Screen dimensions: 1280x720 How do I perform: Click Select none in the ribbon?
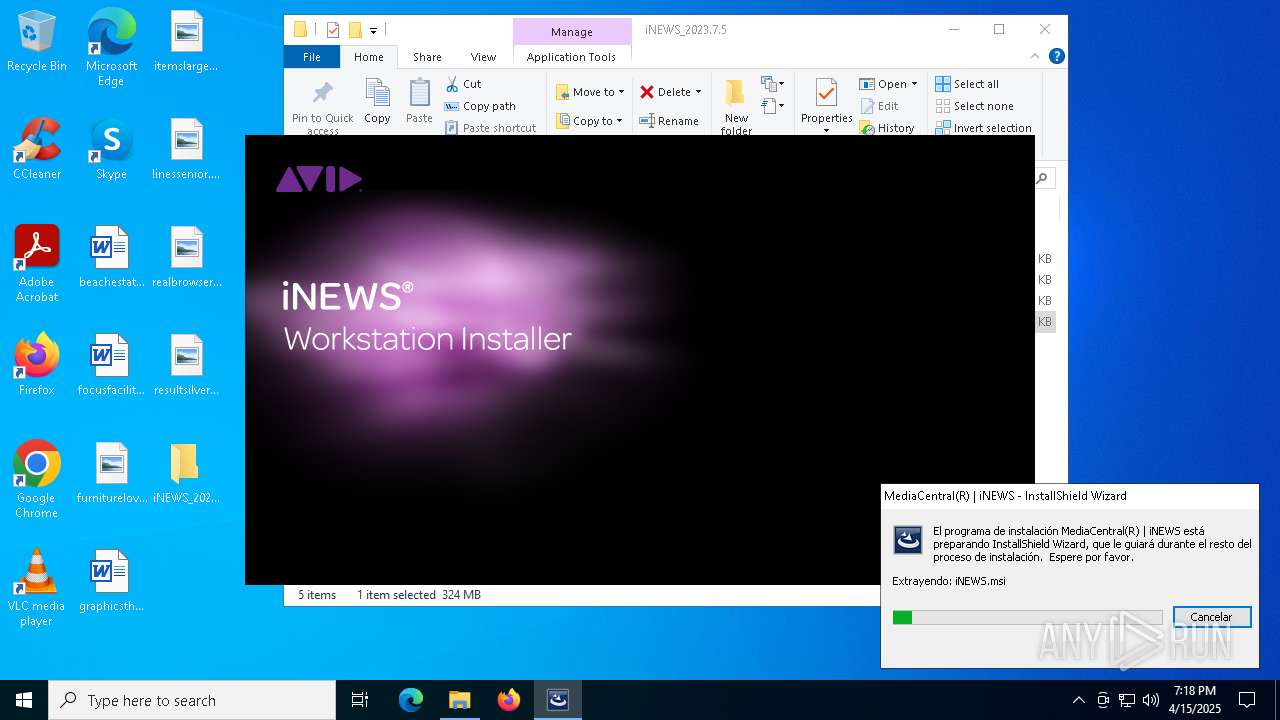click(975, 106)
